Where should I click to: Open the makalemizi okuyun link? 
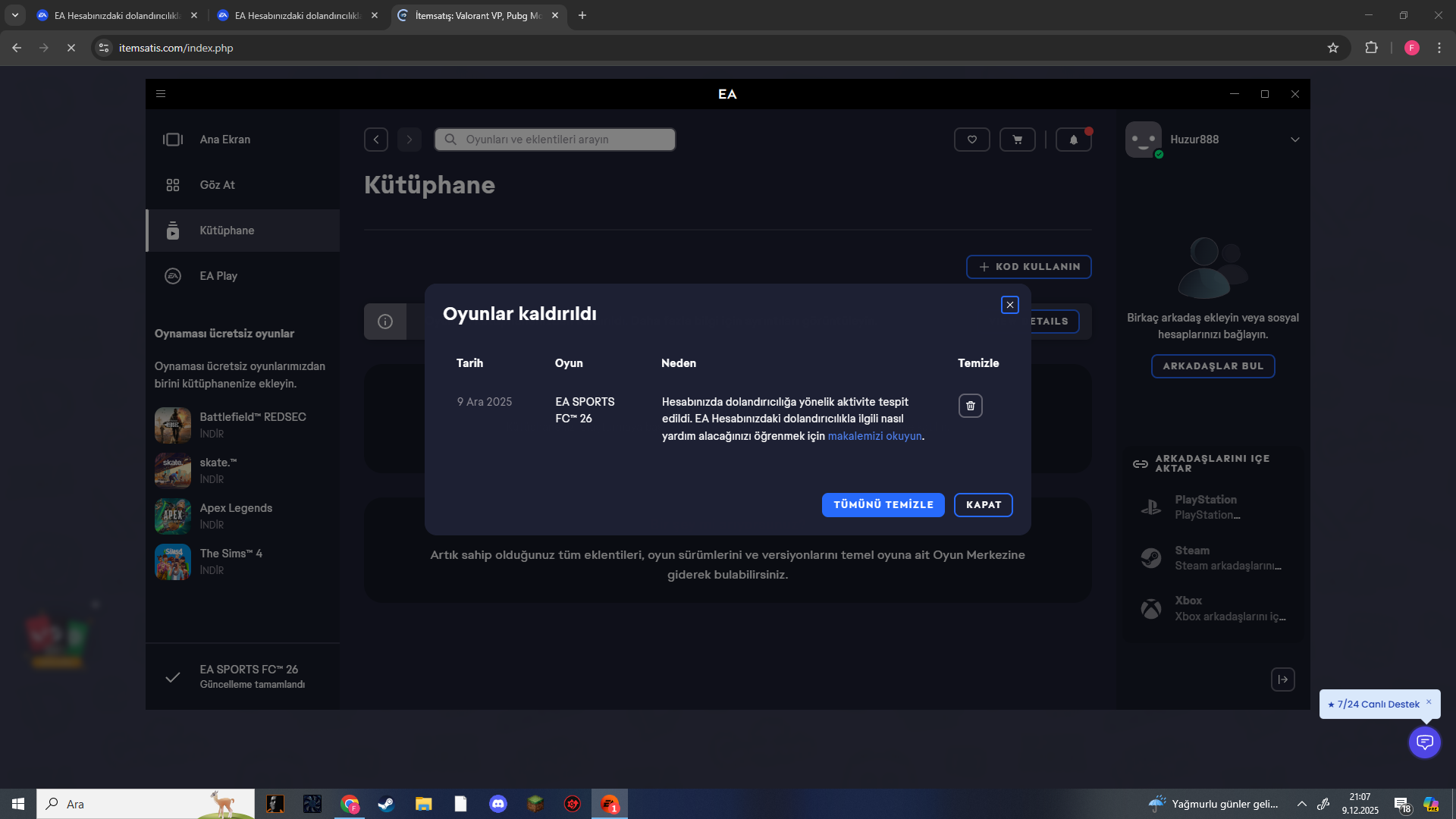tap(875, 436)
